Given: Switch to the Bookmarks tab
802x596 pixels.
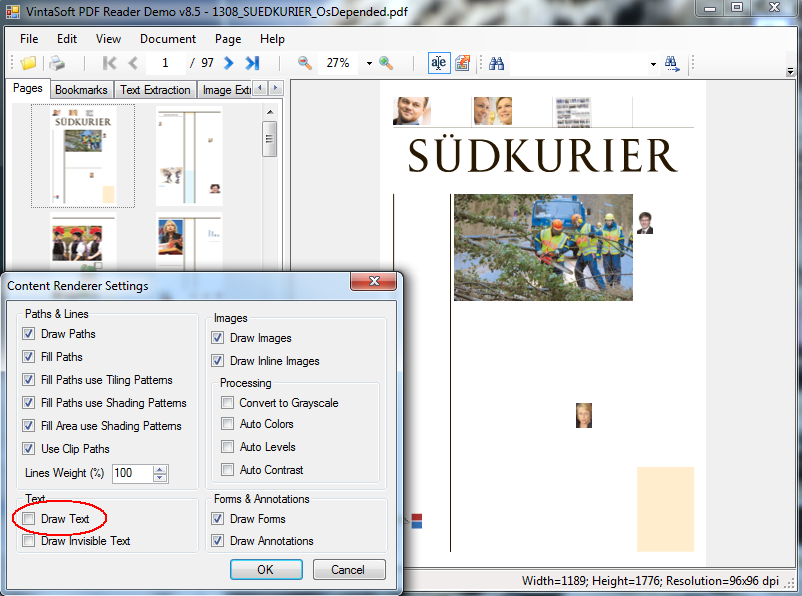Looking at the screenshot, I should [x=81, y=89].
